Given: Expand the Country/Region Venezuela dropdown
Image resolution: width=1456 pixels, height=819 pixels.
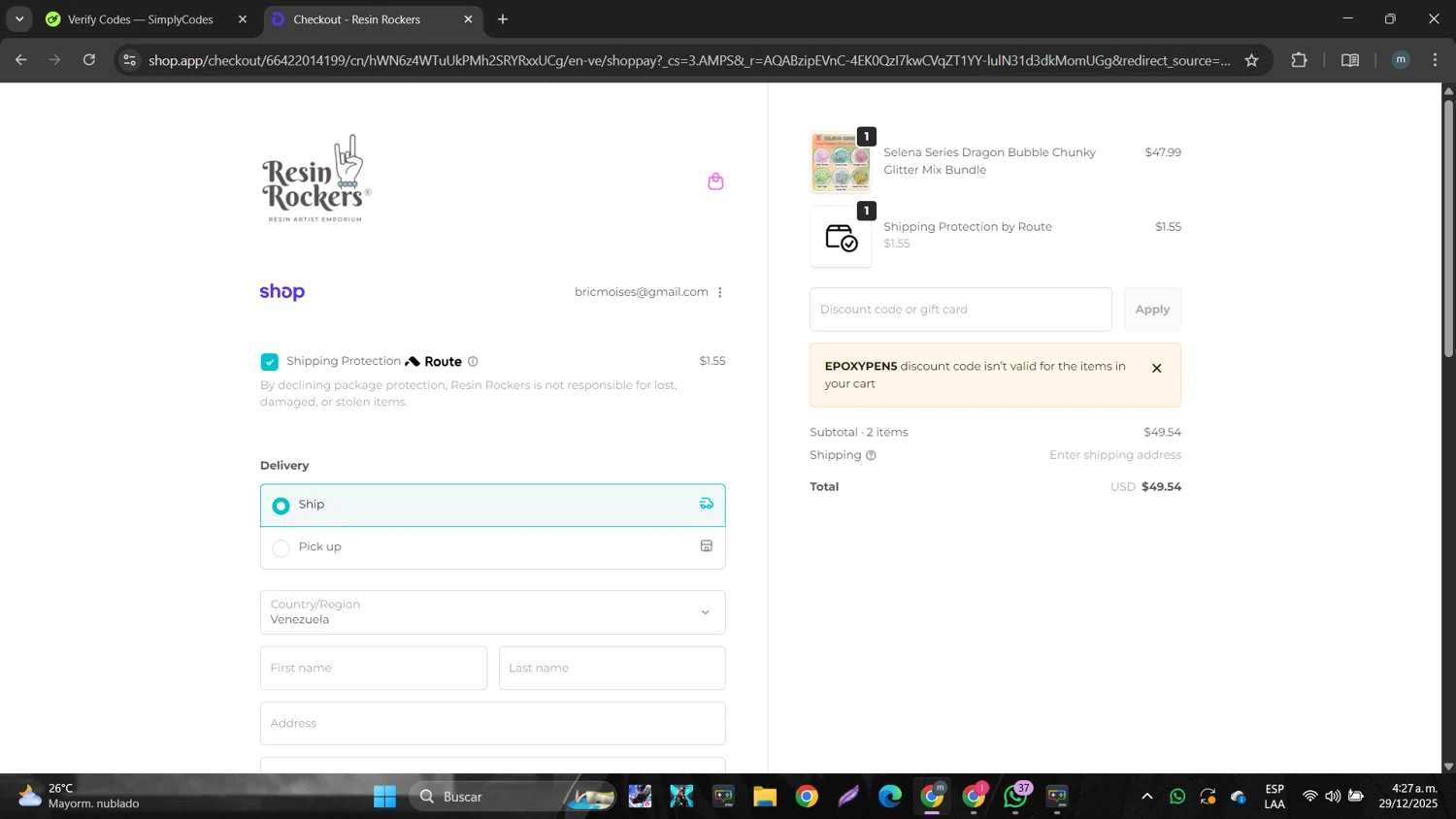Looking at the screenshot, I should [x=492, y=612].
